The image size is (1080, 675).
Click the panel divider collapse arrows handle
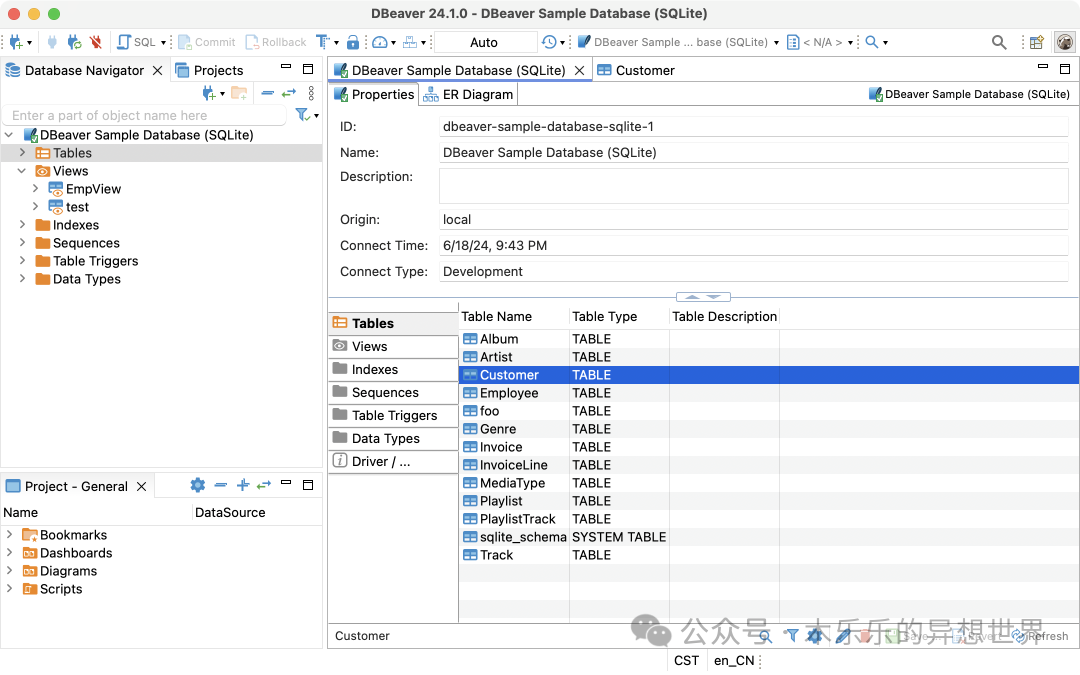coord(703,297)
